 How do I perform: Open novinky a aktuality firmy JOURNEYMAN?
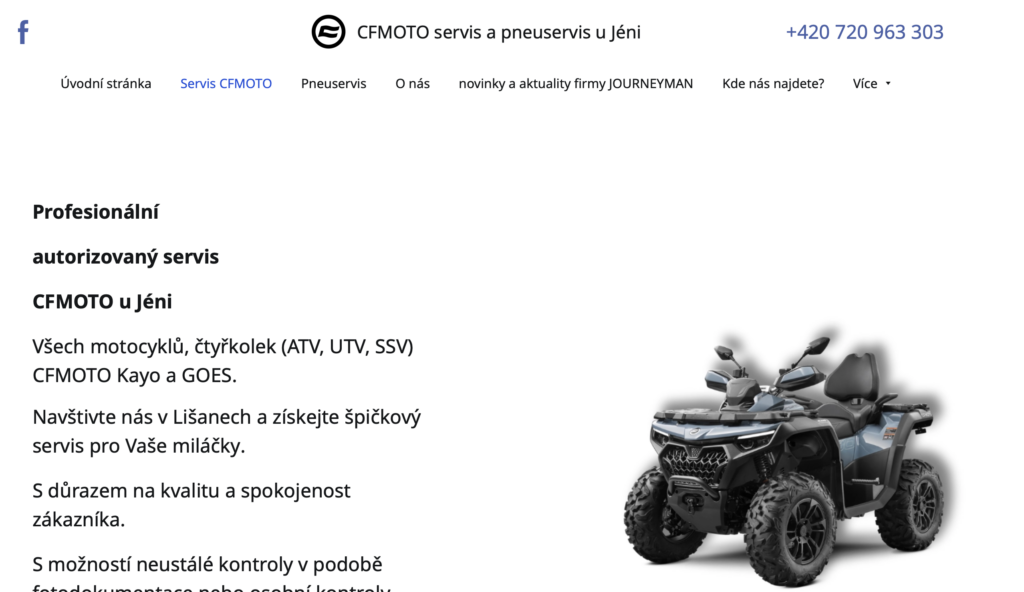[x=576, y=84]
